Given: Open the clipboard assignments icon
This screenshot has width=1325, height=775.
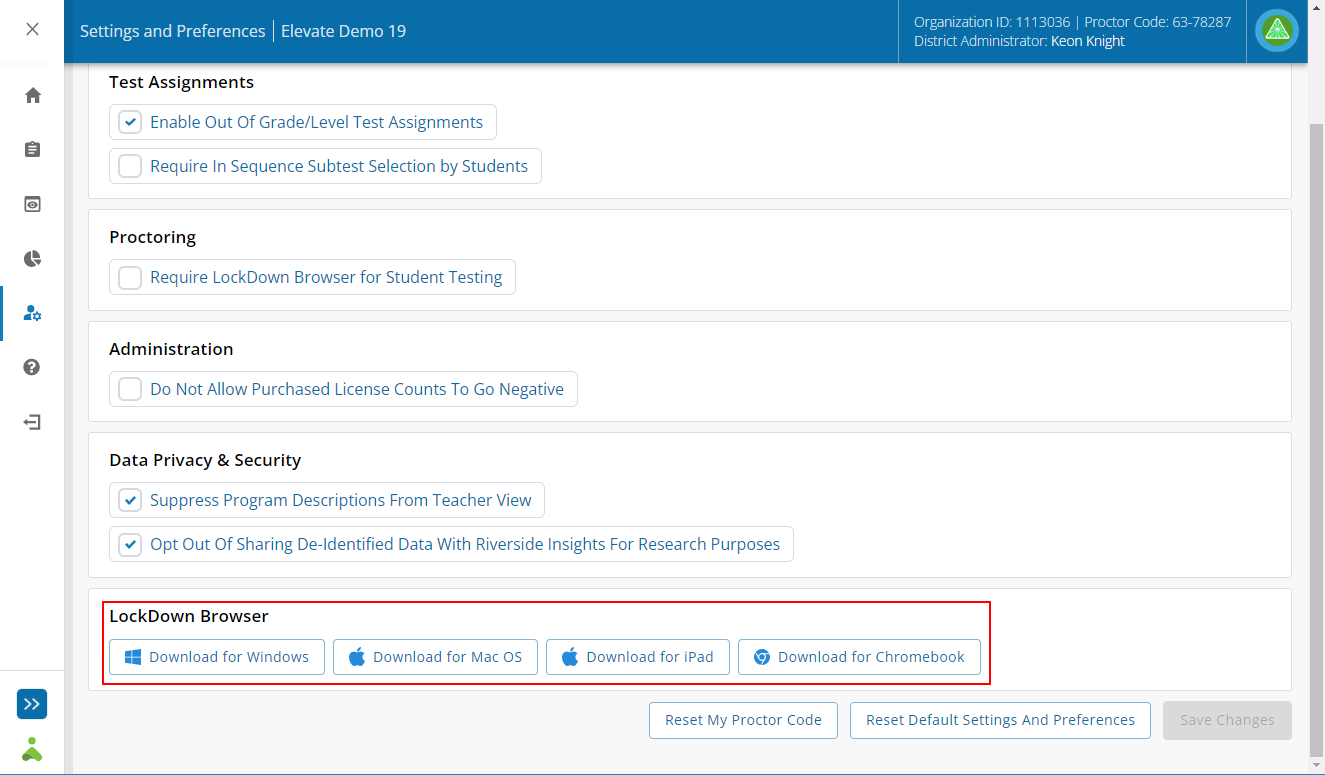Looking at the screenshot, I should point(33,149).
